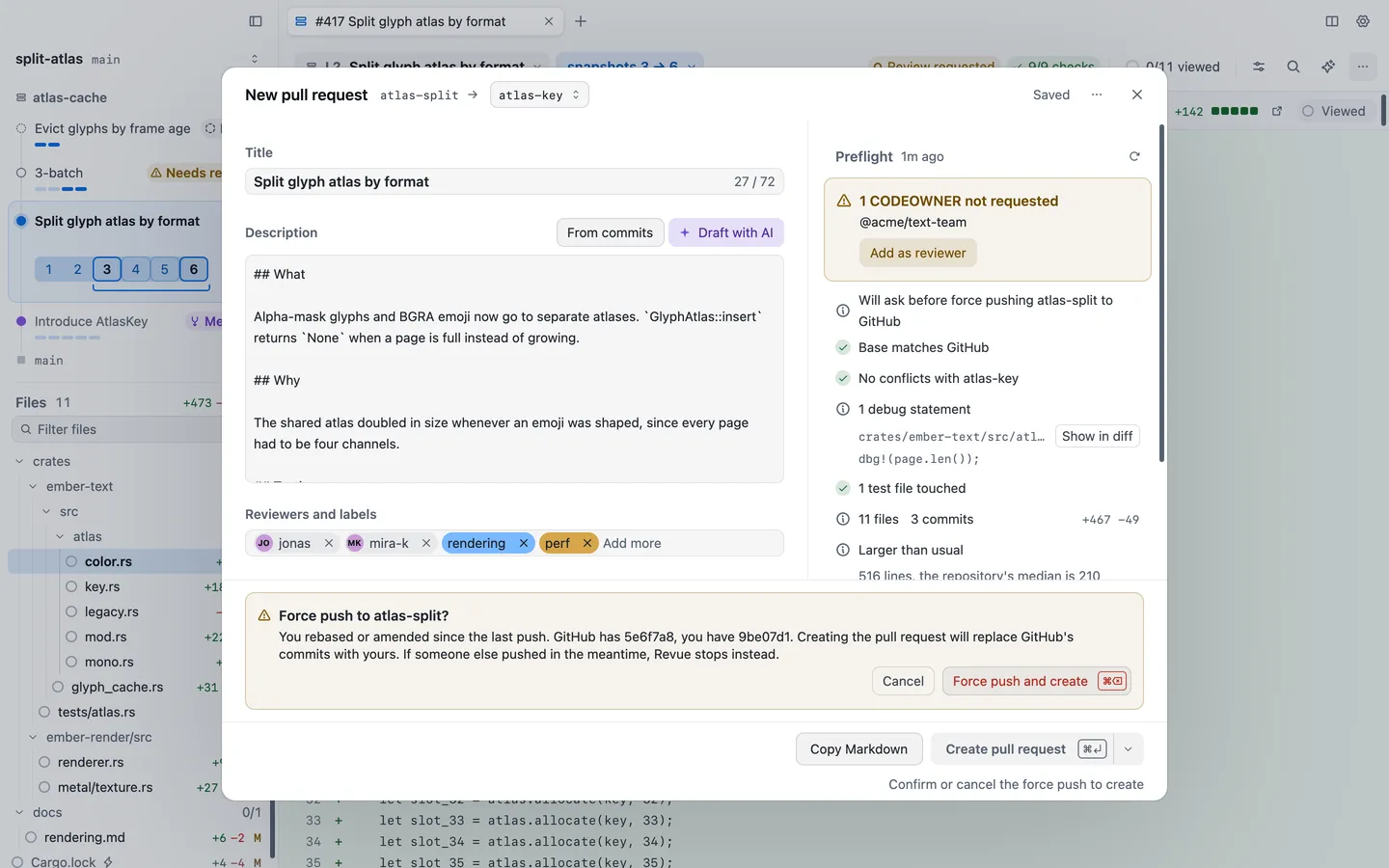Toggle viewed circle for color.rs

(71, 561)
